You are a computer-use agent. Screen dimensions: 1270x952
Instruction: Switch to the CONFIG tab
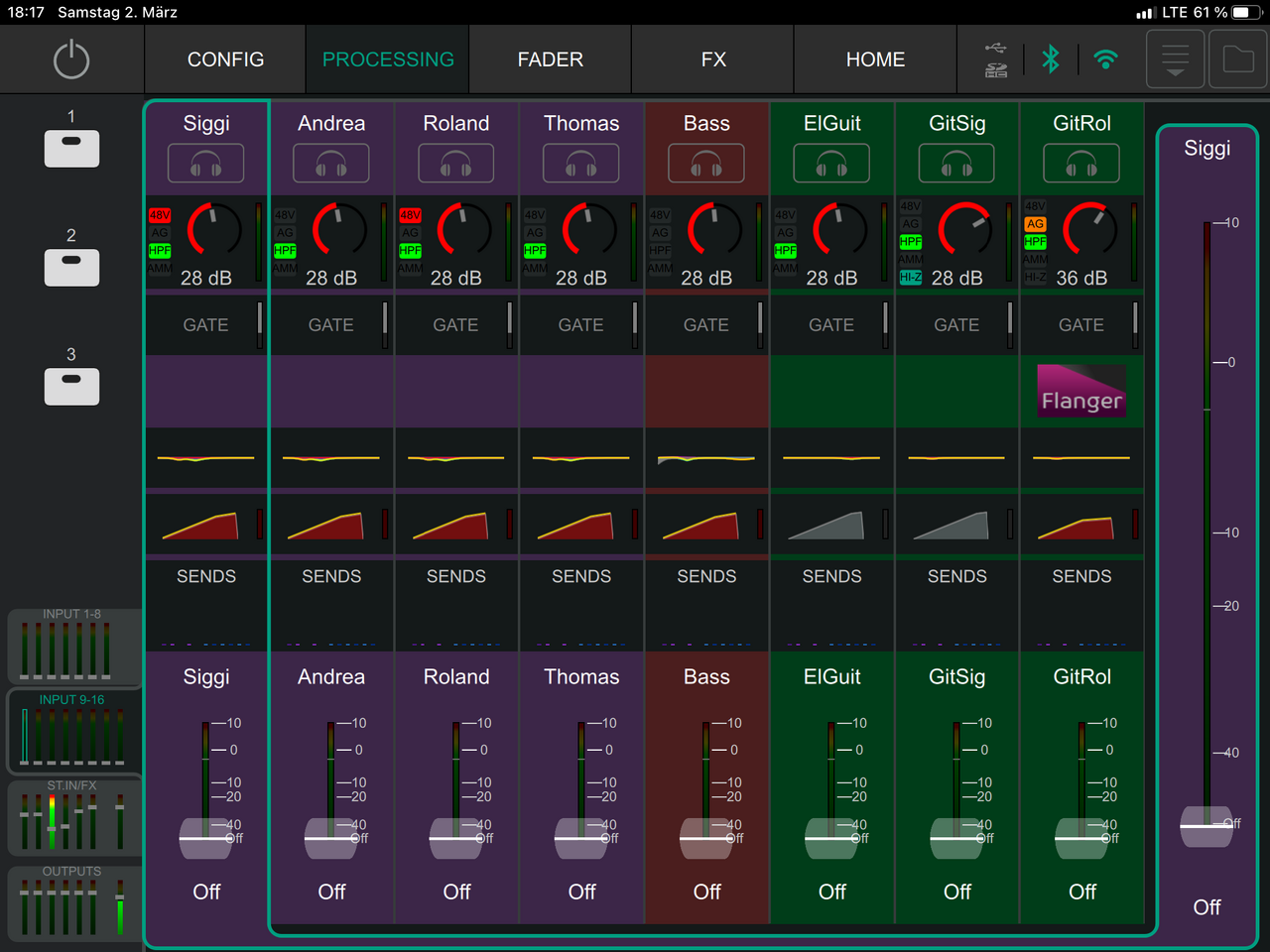[225, 59]
